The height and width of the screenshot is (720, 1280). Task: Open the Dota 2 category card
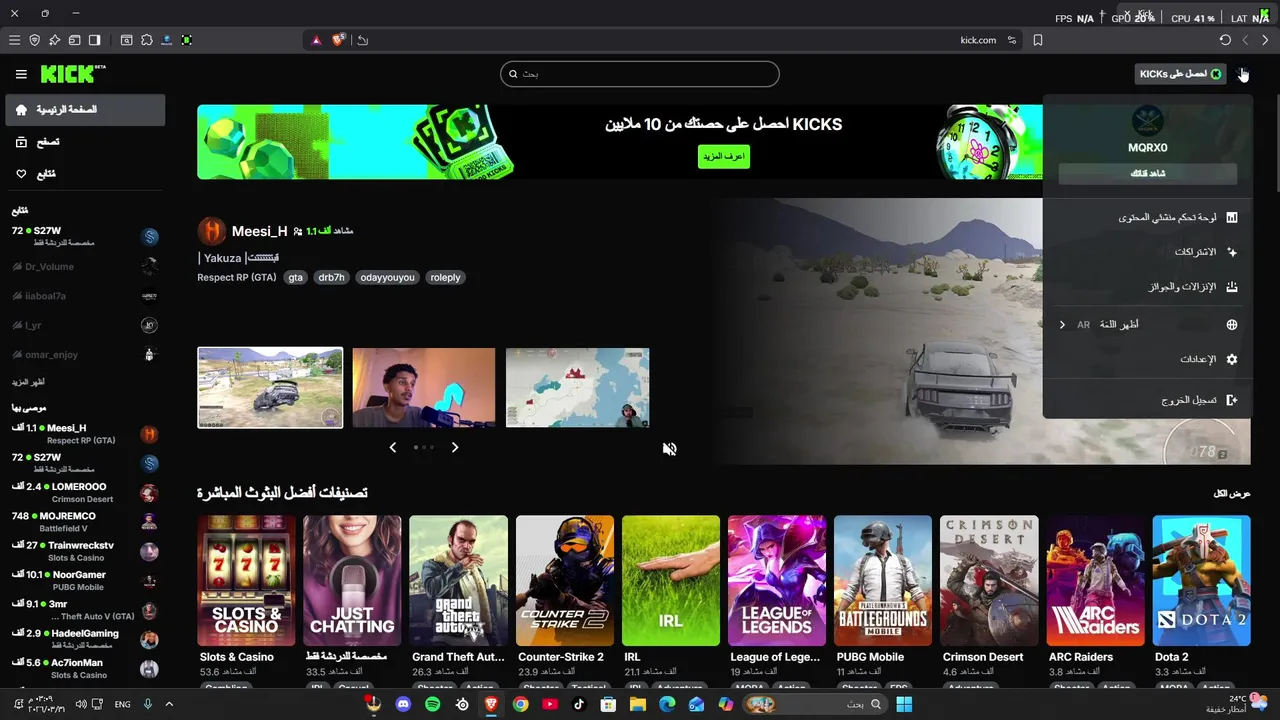click(1201, 581)
